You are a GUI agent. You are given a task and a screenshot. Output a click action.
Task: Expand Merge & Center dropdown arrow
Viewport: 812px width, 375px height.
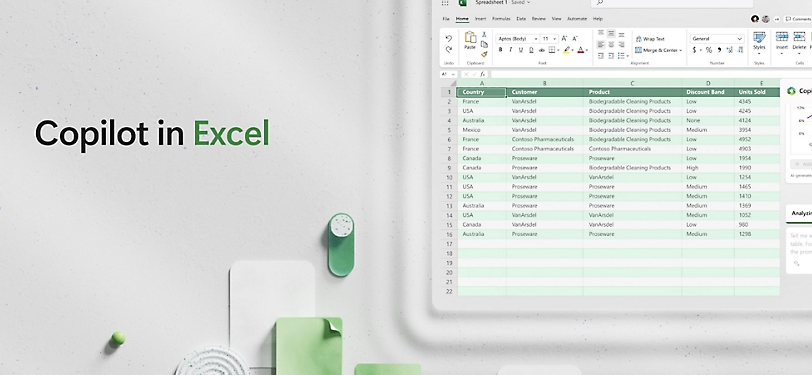click(680, 50)
